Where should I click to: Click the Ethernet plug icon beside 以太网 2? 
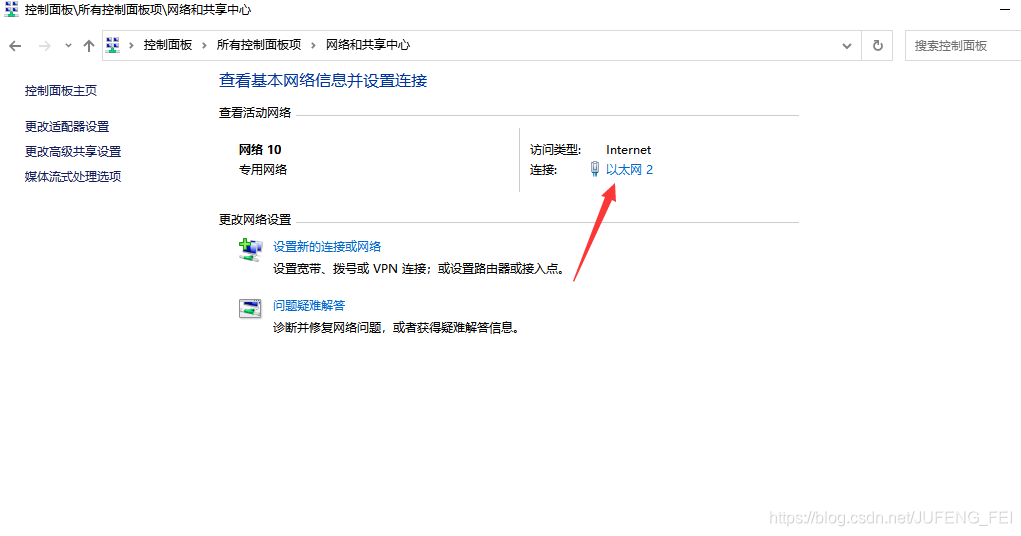[x=594, y=169]
